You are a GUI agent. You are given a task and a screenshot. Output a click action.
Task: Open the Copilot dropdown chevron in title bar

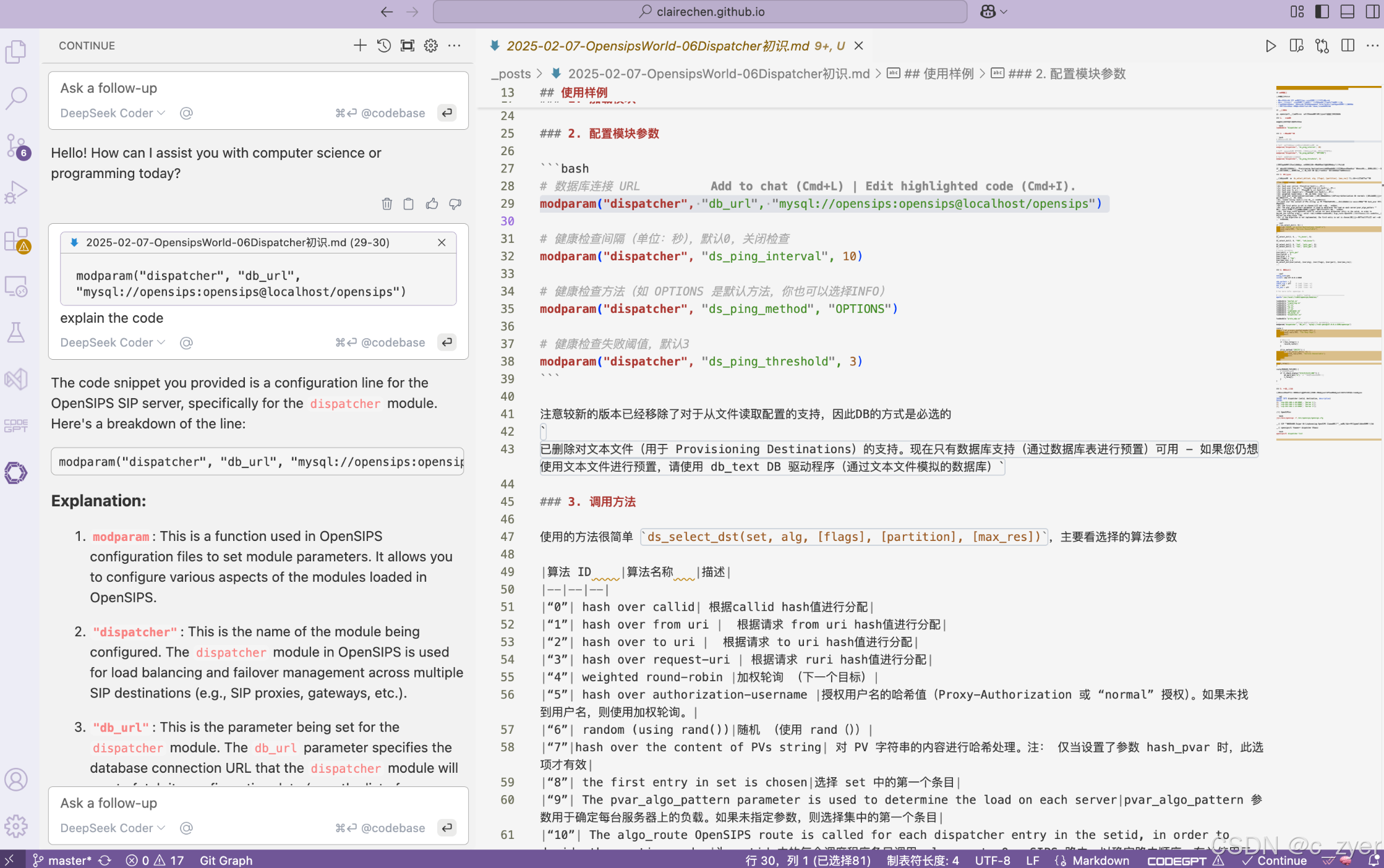1004,12
